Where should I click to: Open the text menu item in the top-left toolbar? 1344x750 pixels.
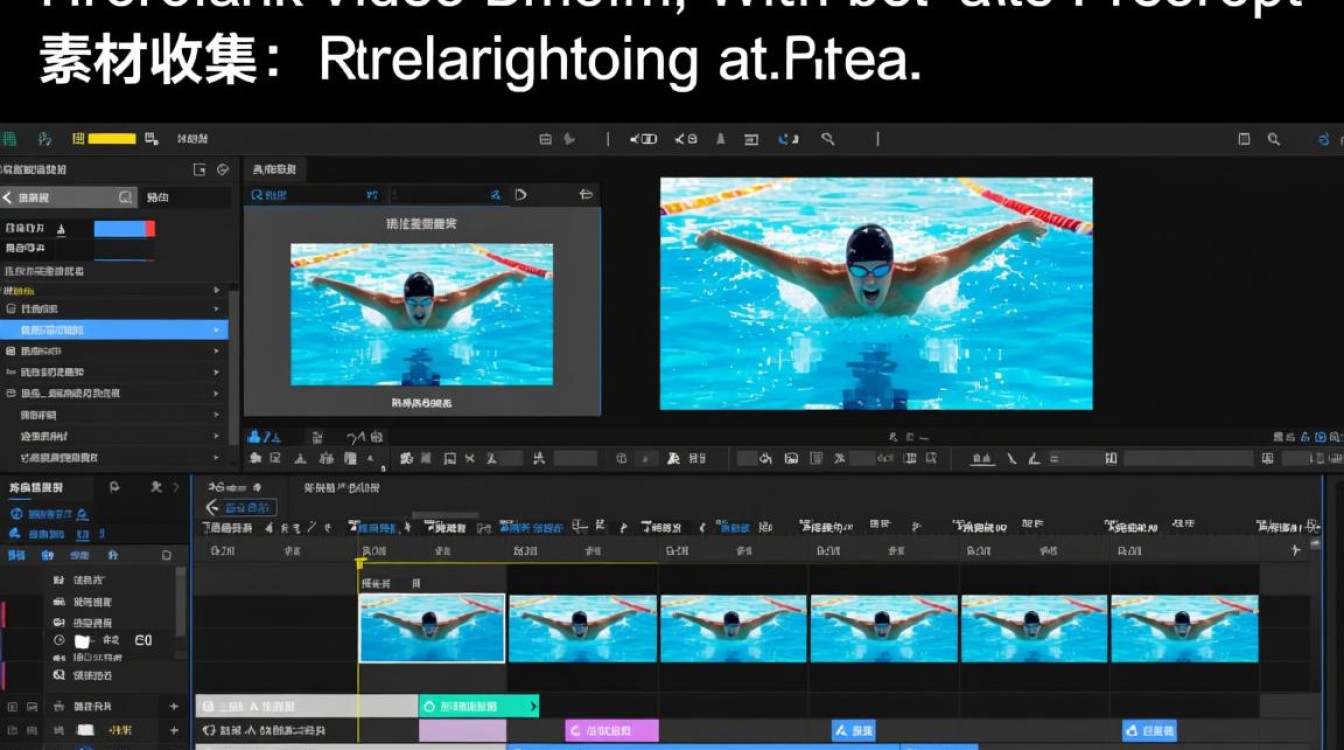[191, 139]
